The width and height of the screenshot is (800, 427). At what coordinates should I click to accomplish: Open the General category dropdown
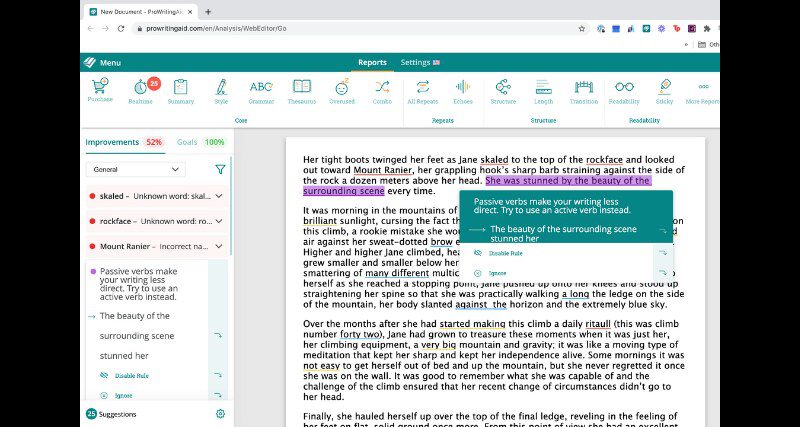136,169
